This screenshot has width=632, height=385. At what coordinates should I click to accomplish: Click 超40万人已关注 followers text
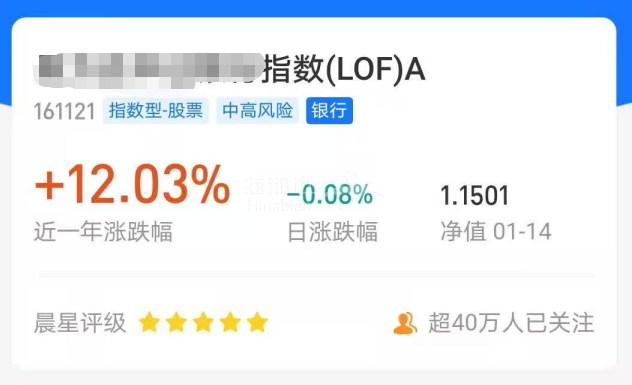(x=511, y=323)
